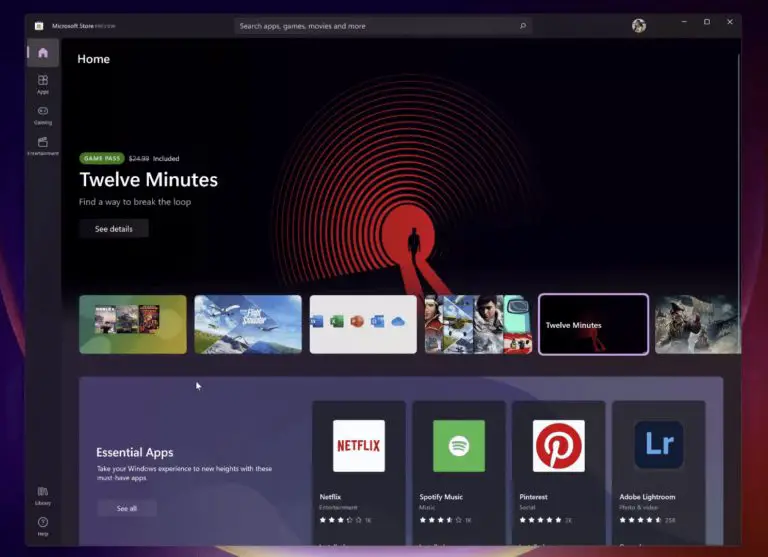Open the Adobe Lightroom app icon
768x557 pixels.
point(659,445)
